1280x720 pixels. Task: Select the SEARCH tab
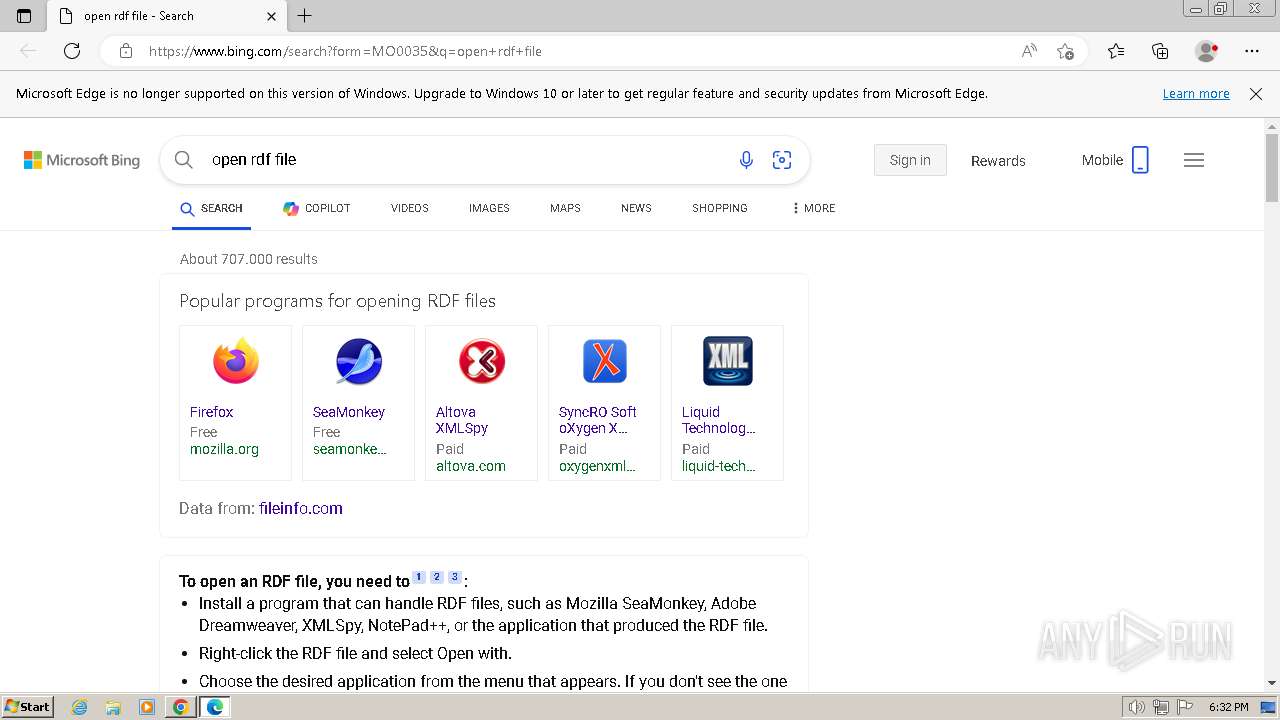pos(211,208)
